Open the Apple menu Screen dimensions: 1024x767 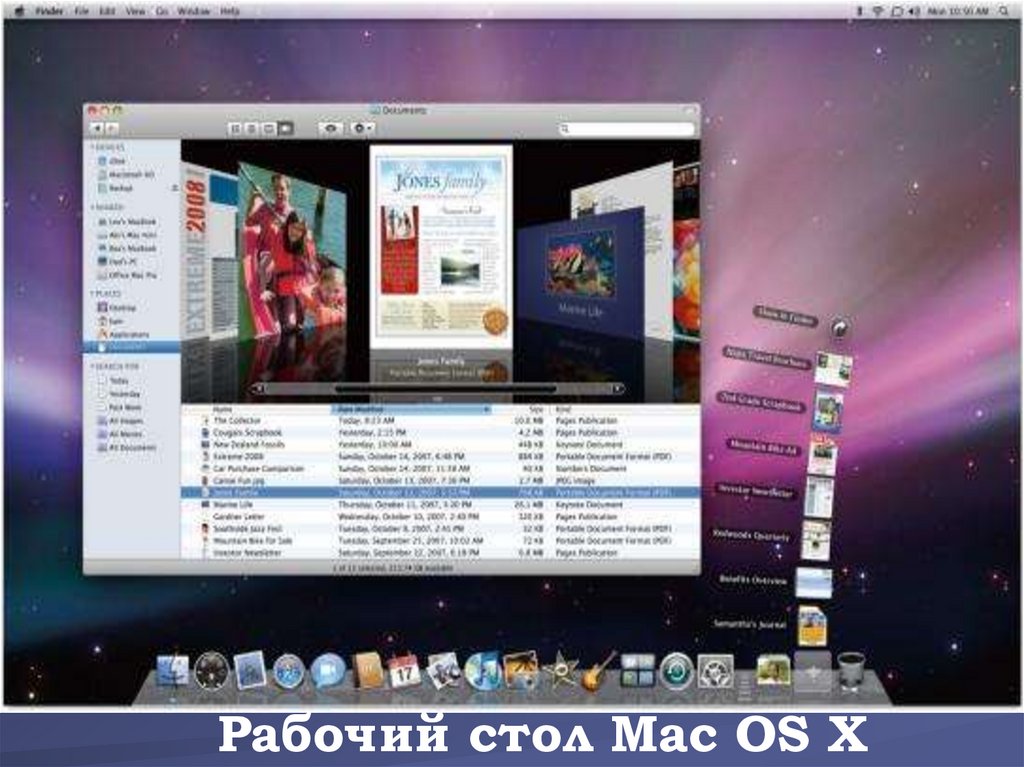pos(20,11)
